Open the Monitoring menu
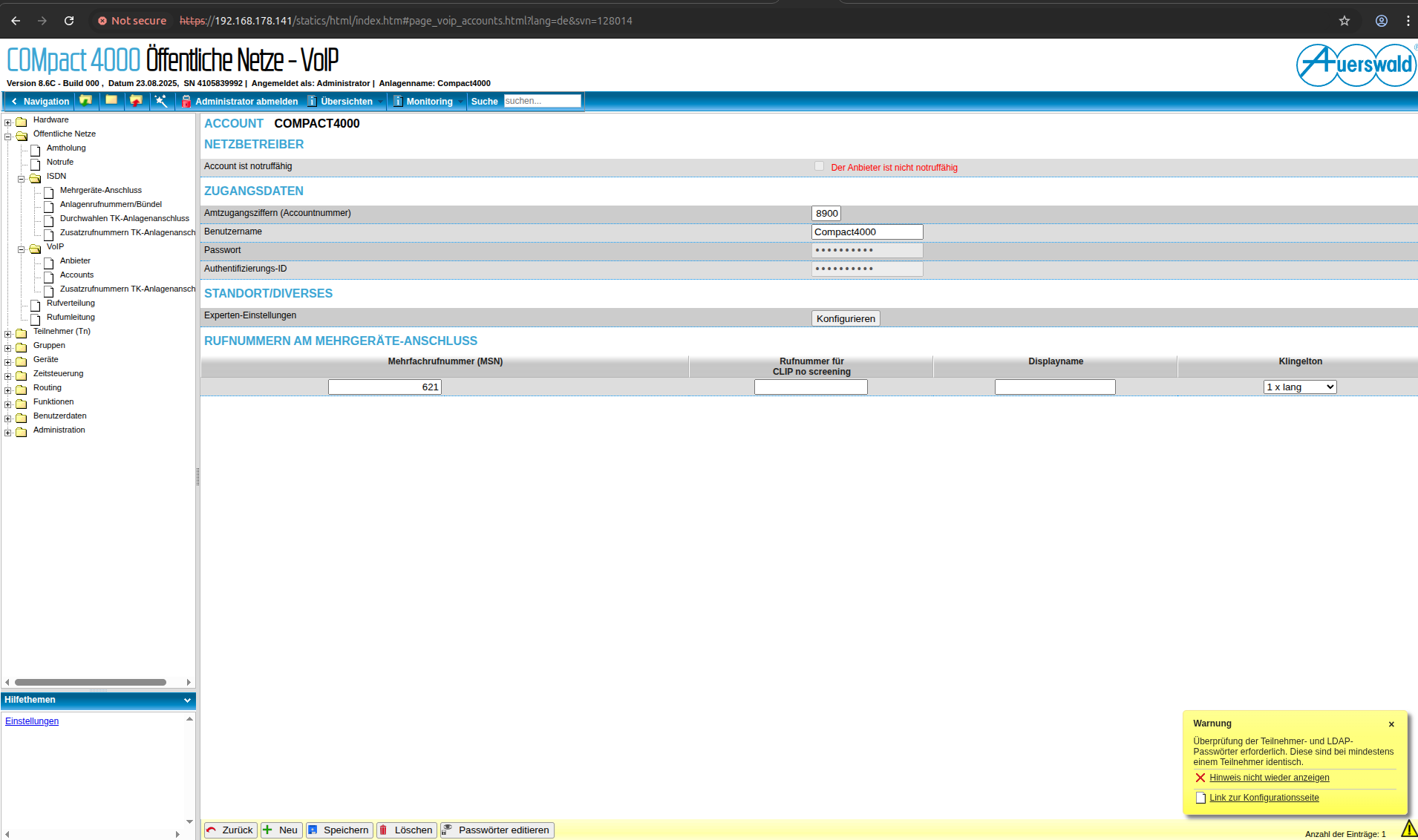Screen dimensions: 1418x840 (x=430, y=101)
